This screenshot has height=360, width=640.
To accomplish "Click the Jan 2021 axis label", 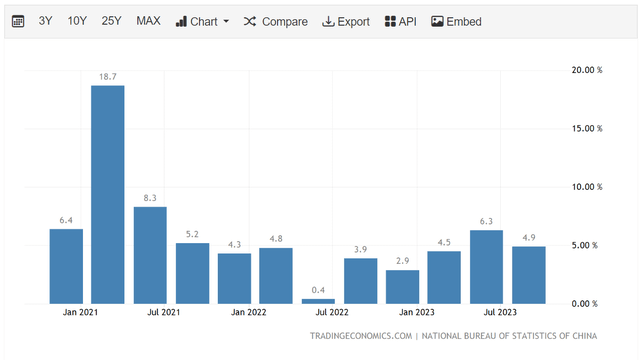I will point(80,312).
